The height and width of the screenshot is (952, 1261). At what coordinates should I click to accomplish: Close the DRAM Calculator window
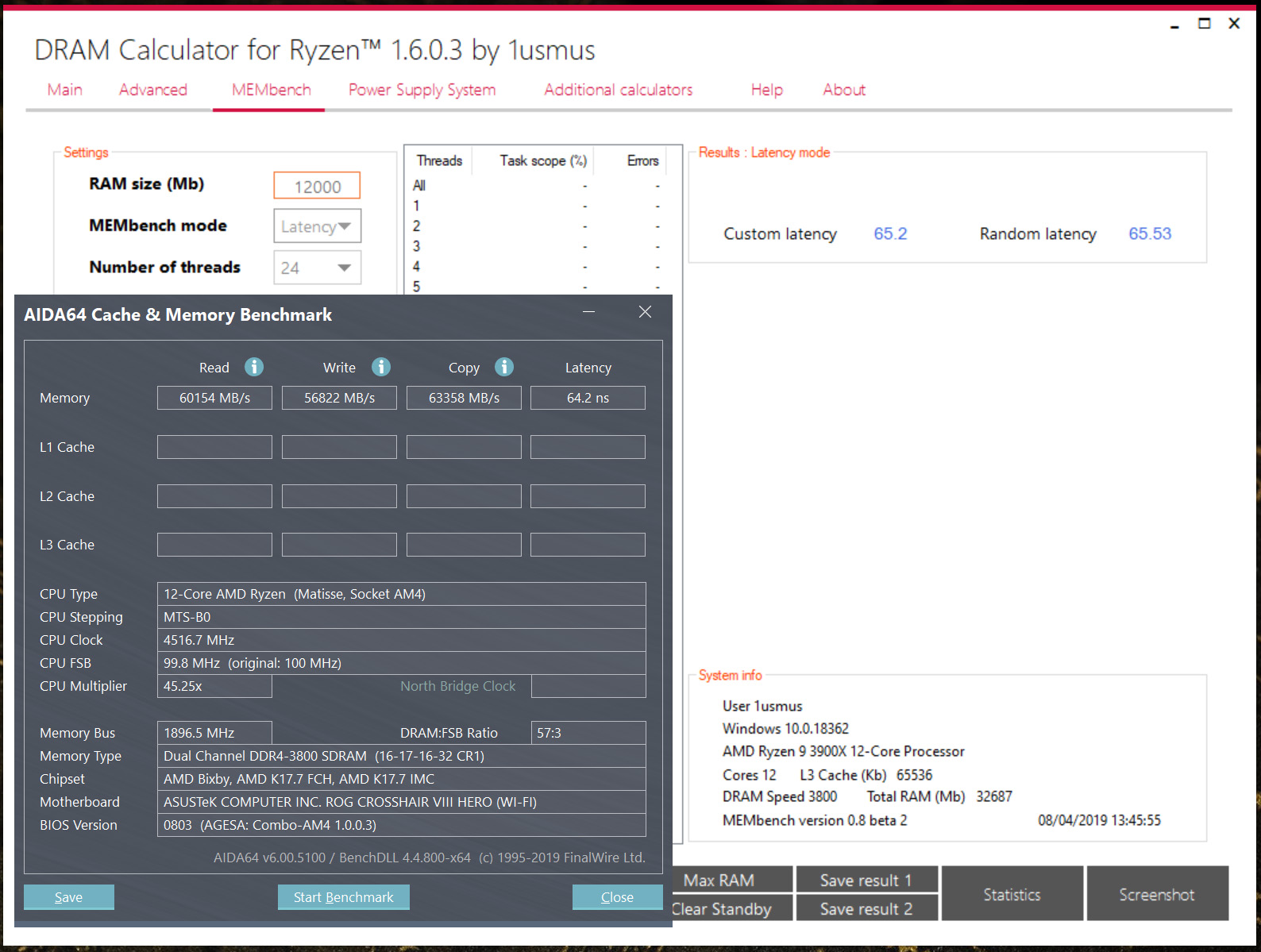pos(1234,24)
